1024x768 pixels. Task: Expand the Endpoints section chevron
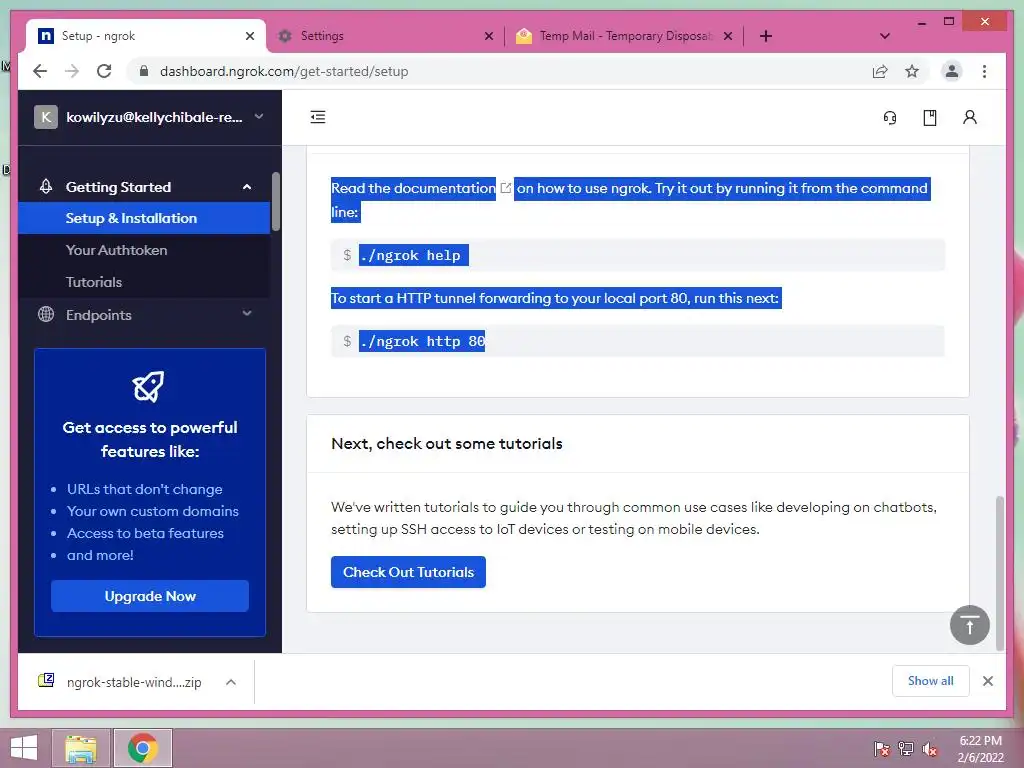pyautogui.click(x=247, y=313)
